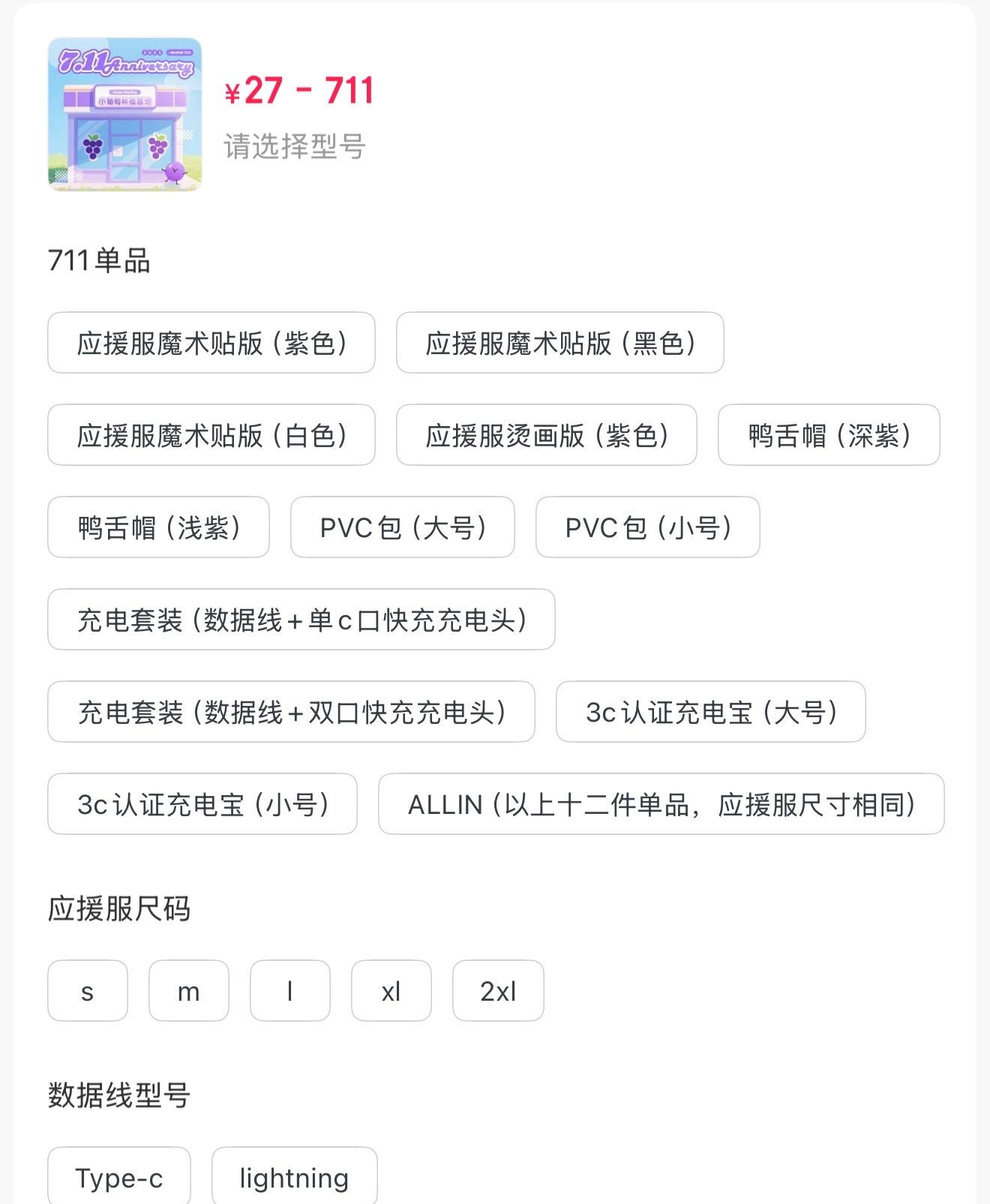Open the 7.11 Anniversary product thumbnail
Image resolution: width=990 pixels, height=1204 pixels.
point(124,114)
